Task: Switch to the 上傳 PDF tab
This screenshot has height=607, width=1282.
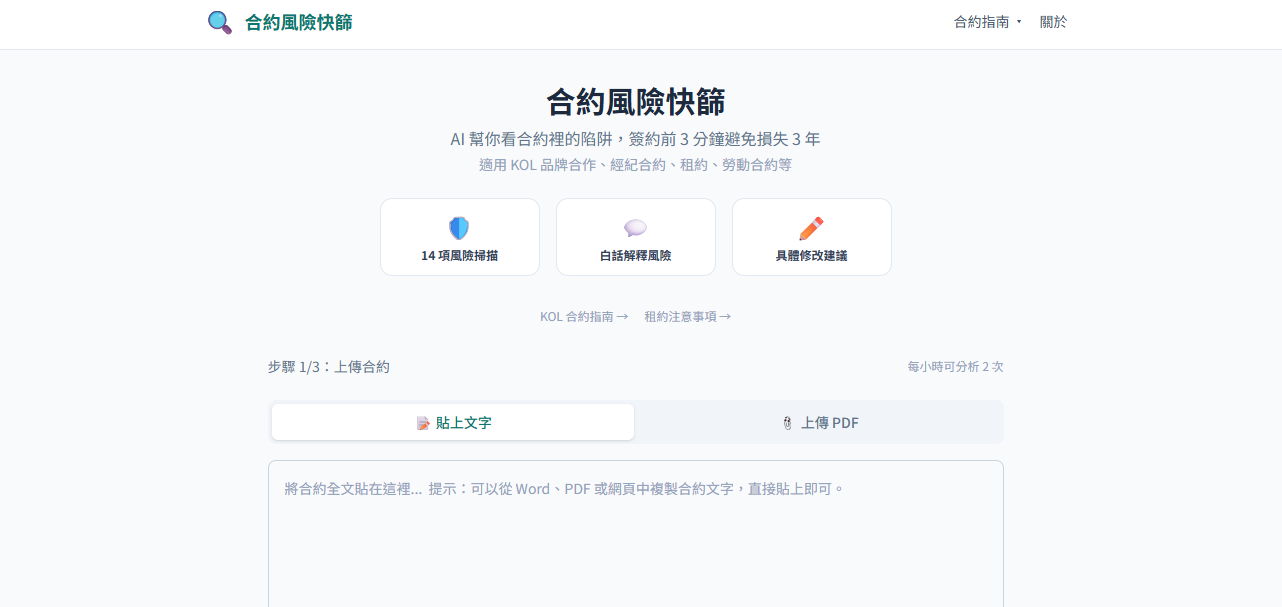Action: pyautogui.click(x=819, y=422)
